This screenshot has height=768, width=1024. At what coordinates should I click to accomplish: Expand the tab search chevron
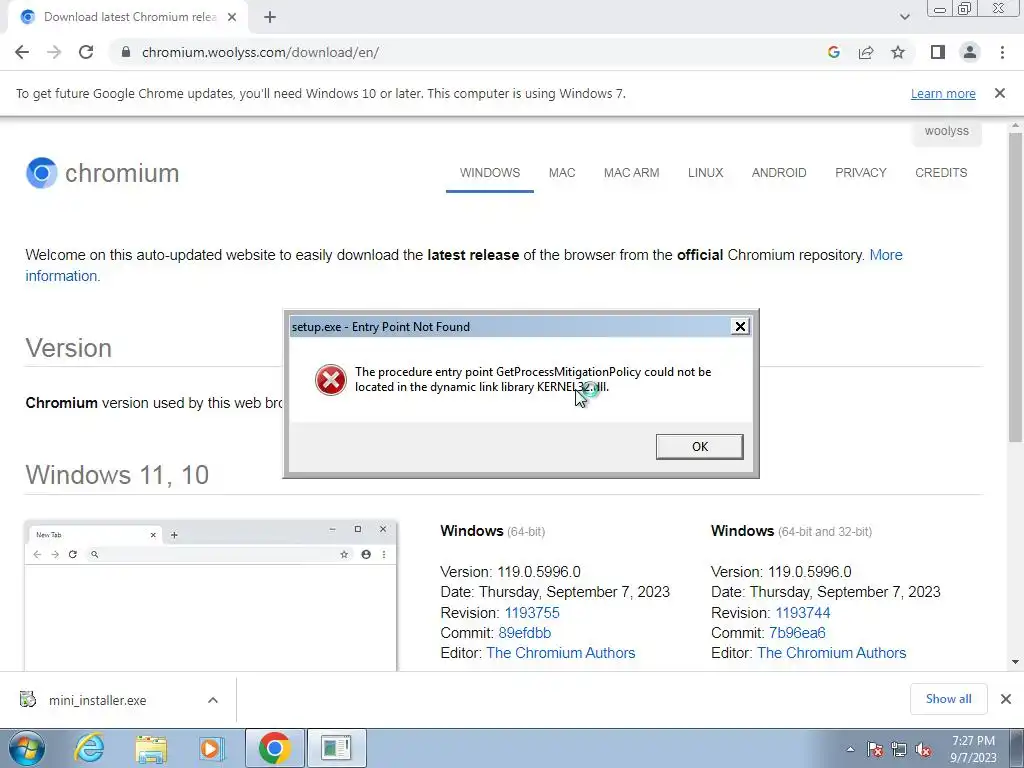pyautogui.click(x=904, y=18)
